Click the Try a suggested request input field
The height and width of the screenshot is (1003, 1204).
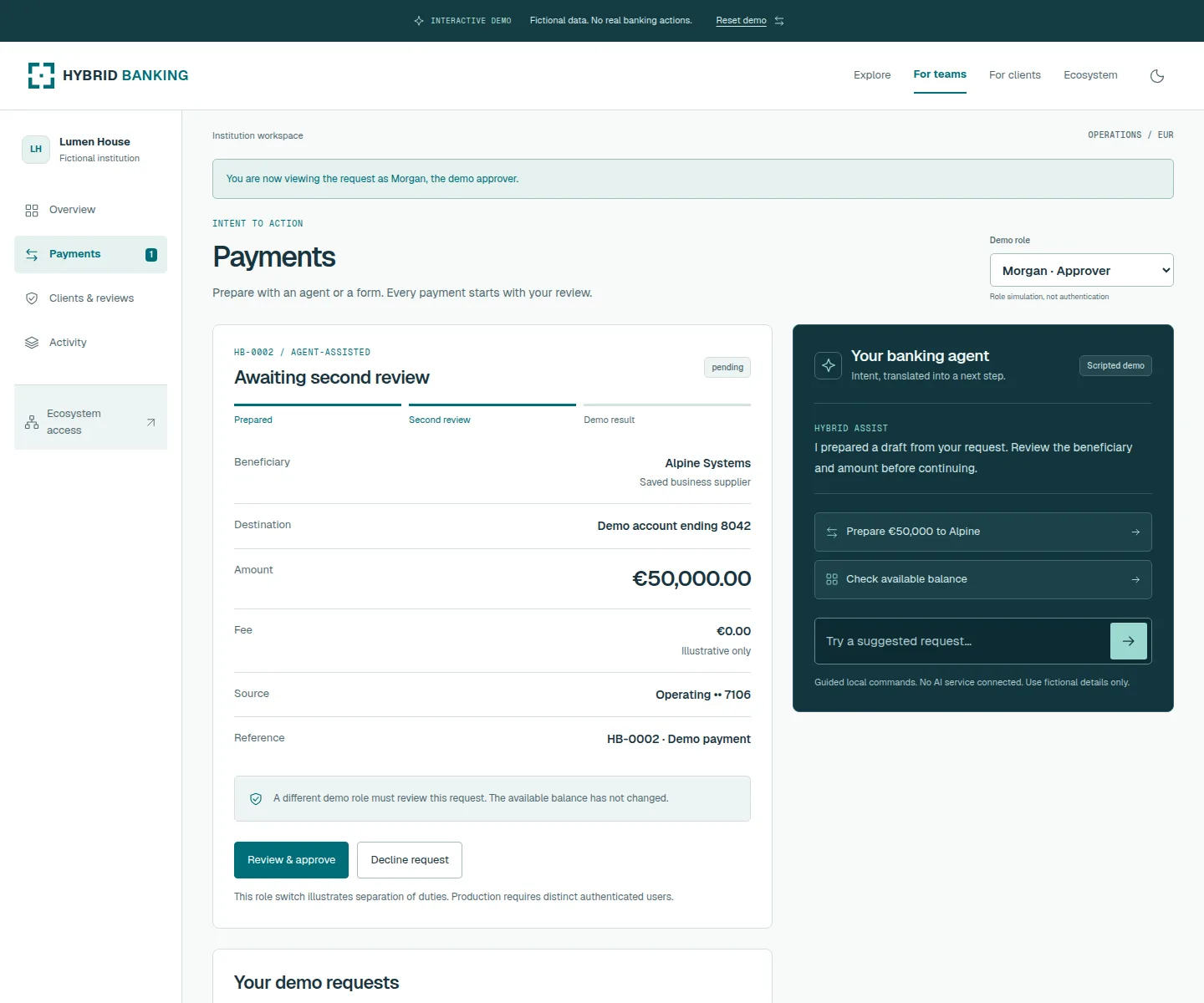962,641
